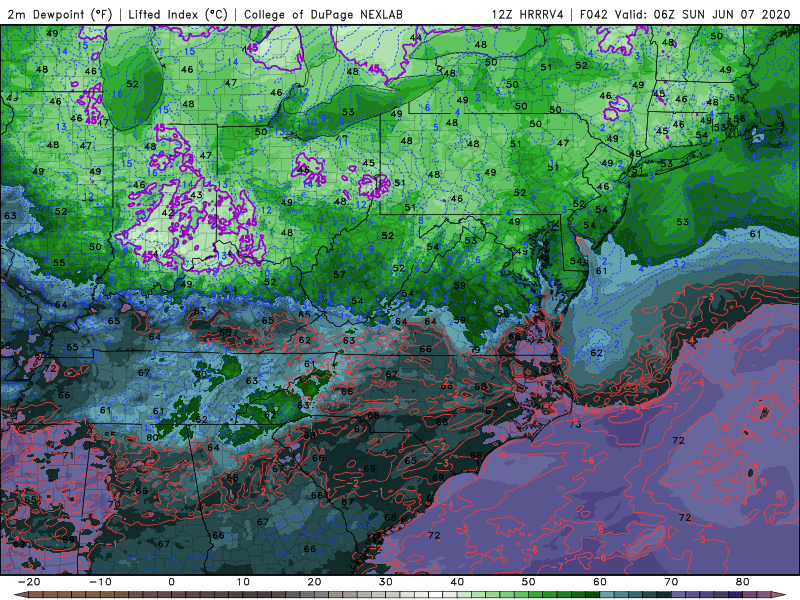800x600 pixels.
Task: Click the "F042" forecast hour text
Action: point(594,14)
